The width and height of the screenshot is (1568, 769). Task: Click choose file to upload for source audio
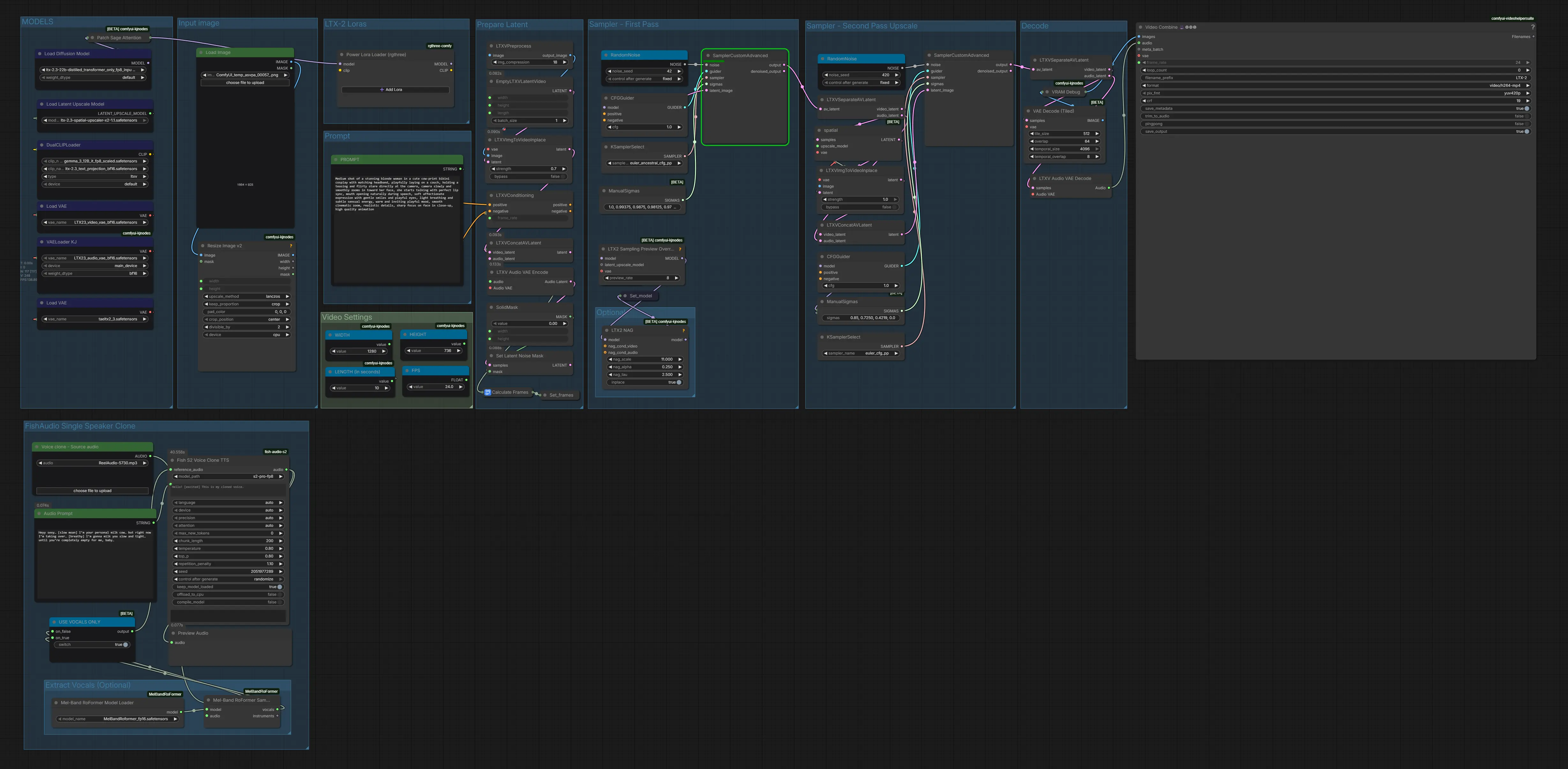(93, 491)
